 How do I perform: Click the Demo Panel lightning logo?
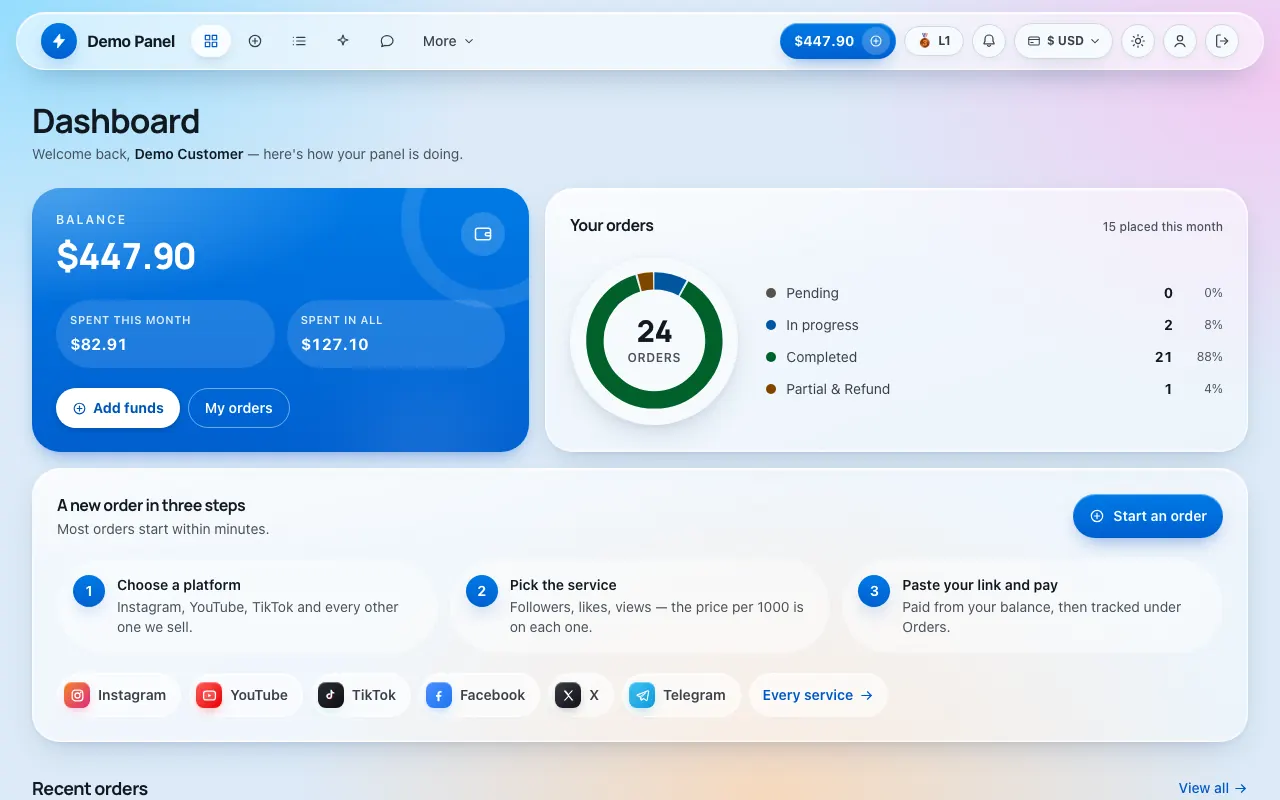pyautogui.click(x=59, y=41)
